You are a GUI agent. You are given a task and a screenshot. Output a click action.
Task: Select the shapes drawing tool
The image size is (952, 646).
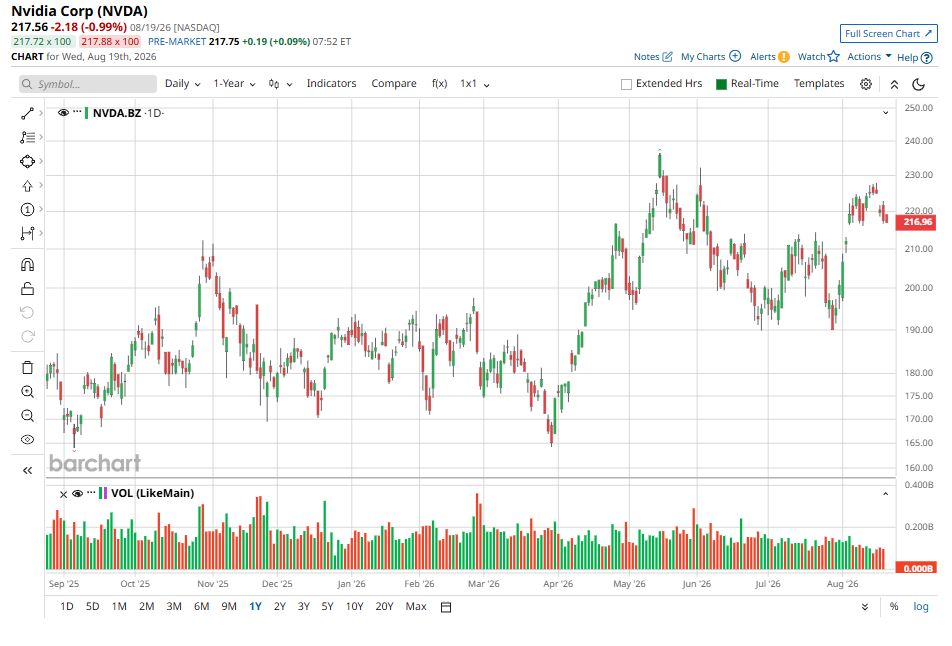click(27, 162)
